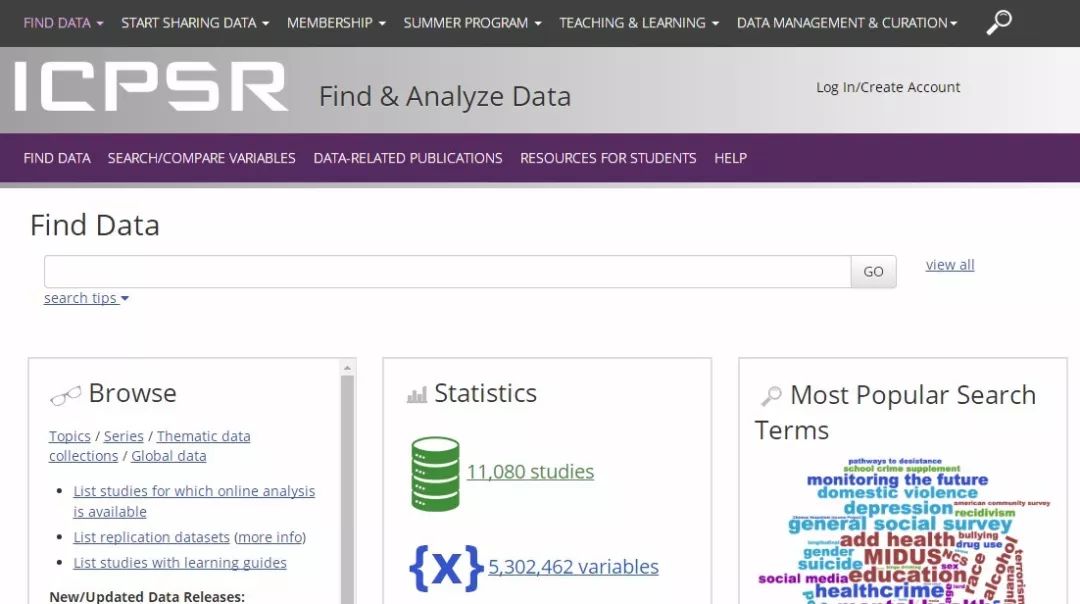Screen dimensions: 1080x604
Task: Click 'monitoring the future' in word cloud
Action: 897,479
